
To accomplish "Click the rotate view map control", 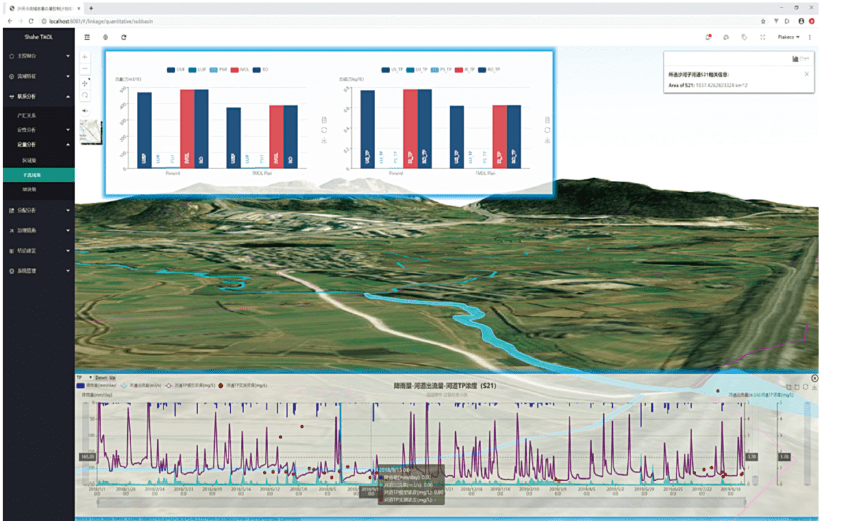I will pos(85,96).
